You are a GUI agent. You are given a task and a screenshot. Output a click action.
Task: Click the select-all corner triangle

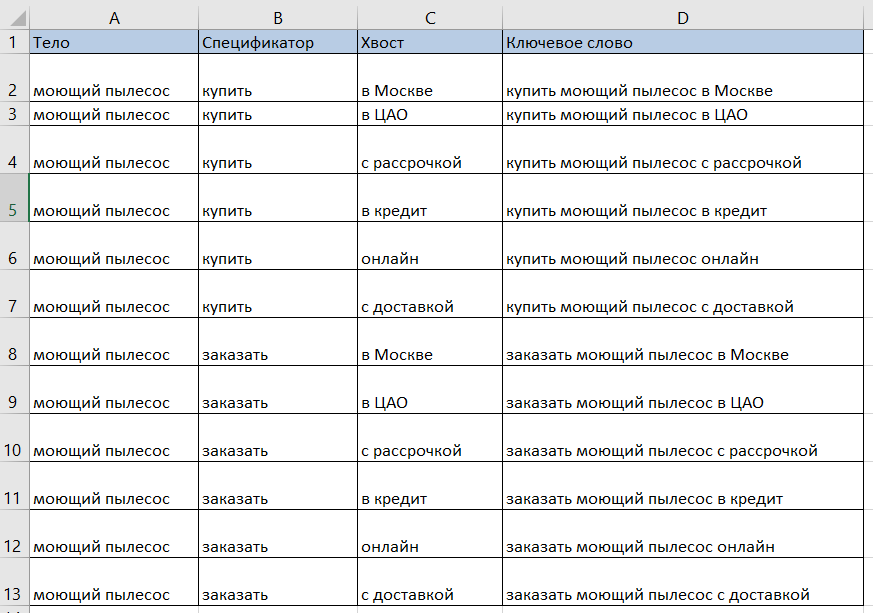pos(17,18)
